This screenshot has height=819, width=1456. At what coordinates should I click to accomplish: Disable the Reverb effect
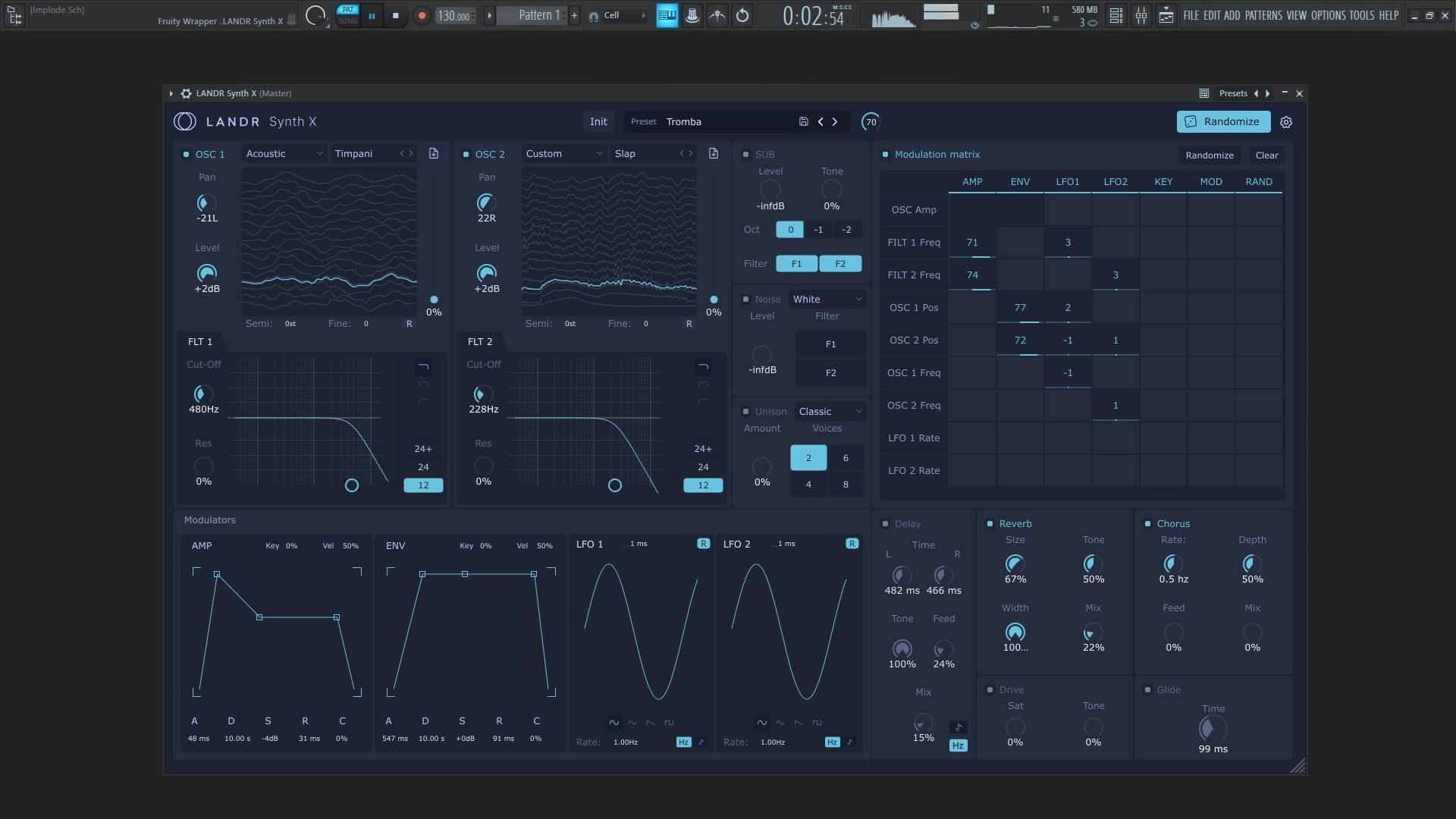(990, 524)
